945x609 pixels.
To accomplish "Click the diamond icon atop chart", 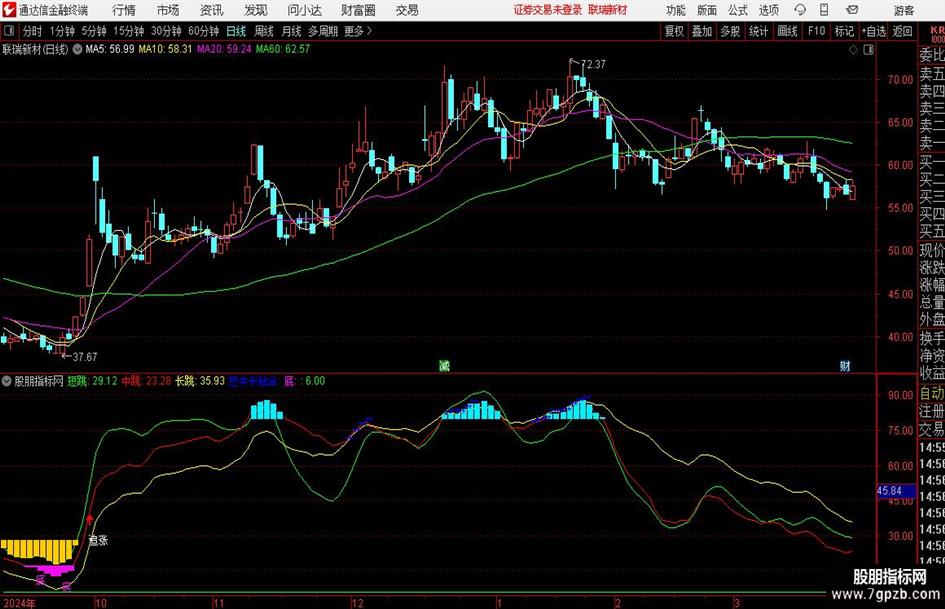I will [x=853, y=50].
